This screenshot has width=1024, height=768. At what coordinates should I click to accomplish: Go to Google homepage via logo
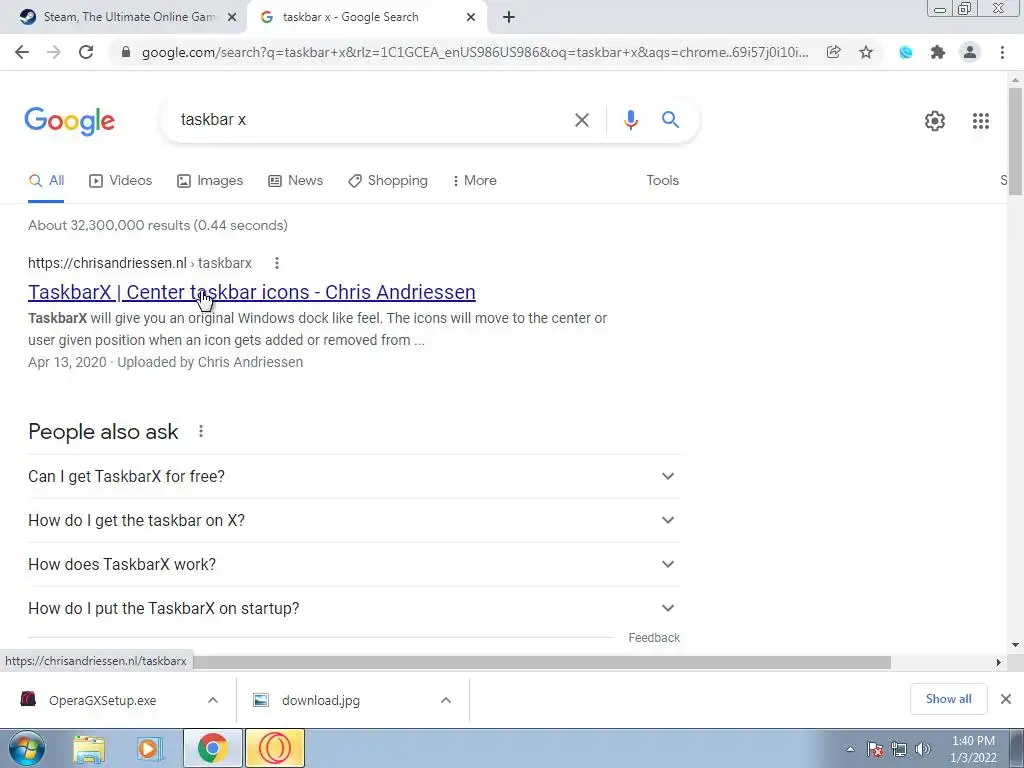70,121
